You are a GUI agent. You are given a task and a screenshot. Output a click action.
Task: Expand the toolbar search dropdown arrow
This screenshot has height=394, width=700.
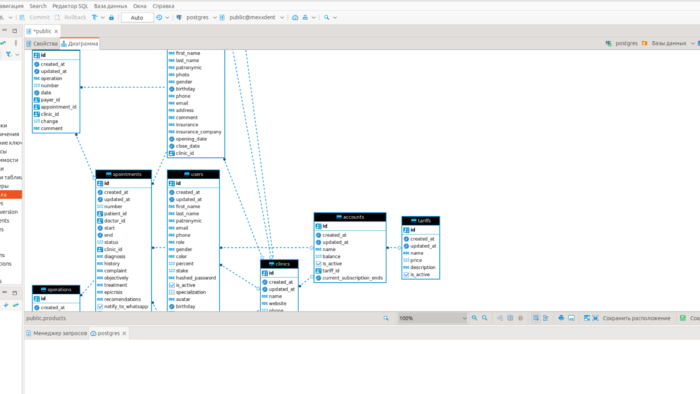(335, 17)
